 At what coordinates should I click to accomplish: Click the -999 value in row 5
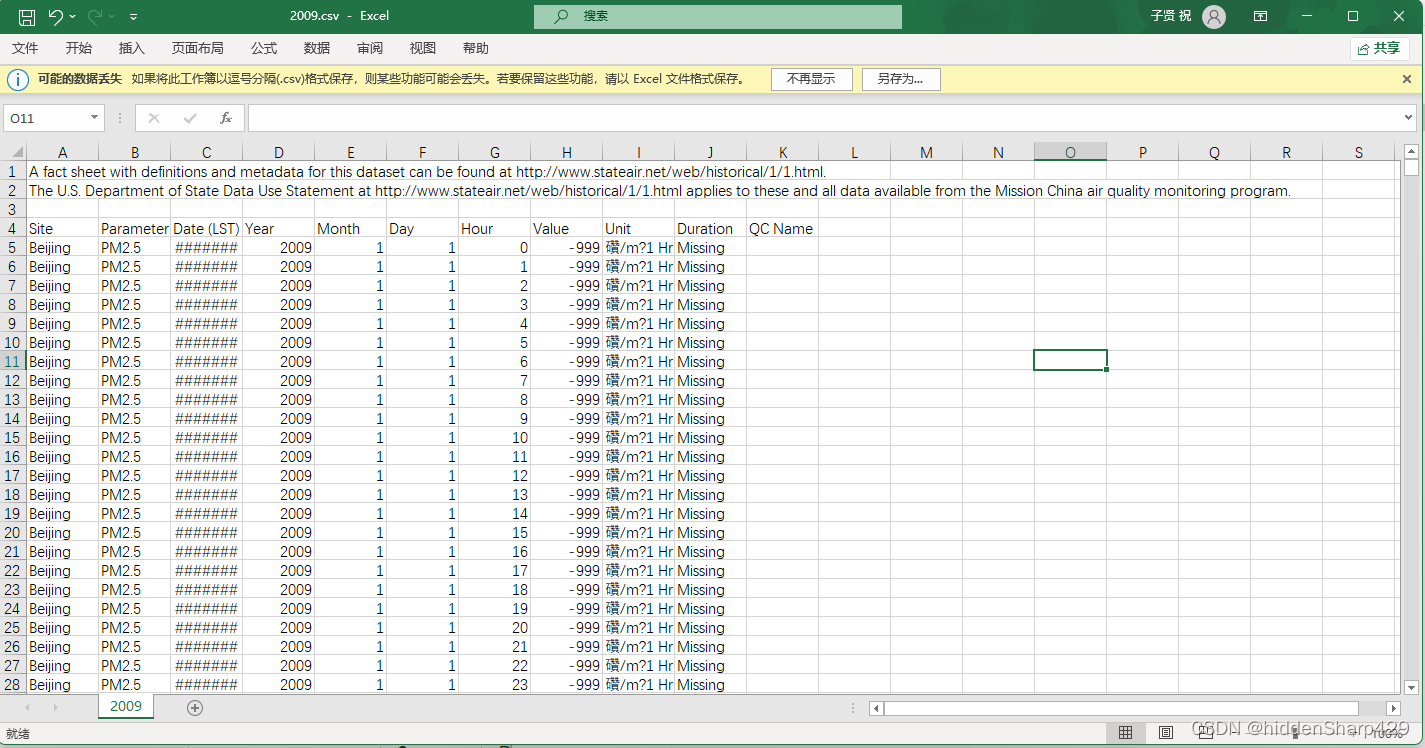click(567, 248)
